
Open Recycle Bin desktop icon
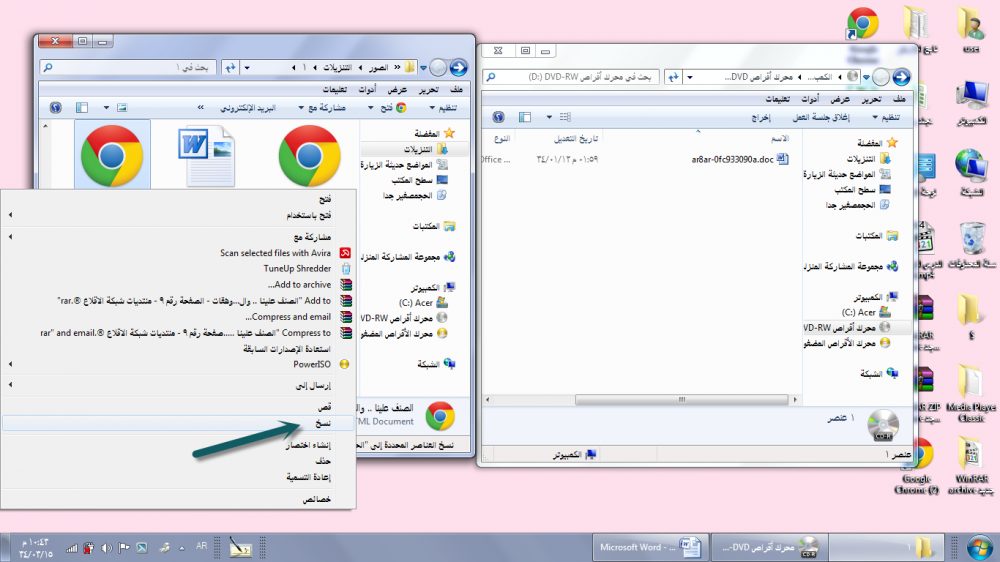tap(970, 240)
